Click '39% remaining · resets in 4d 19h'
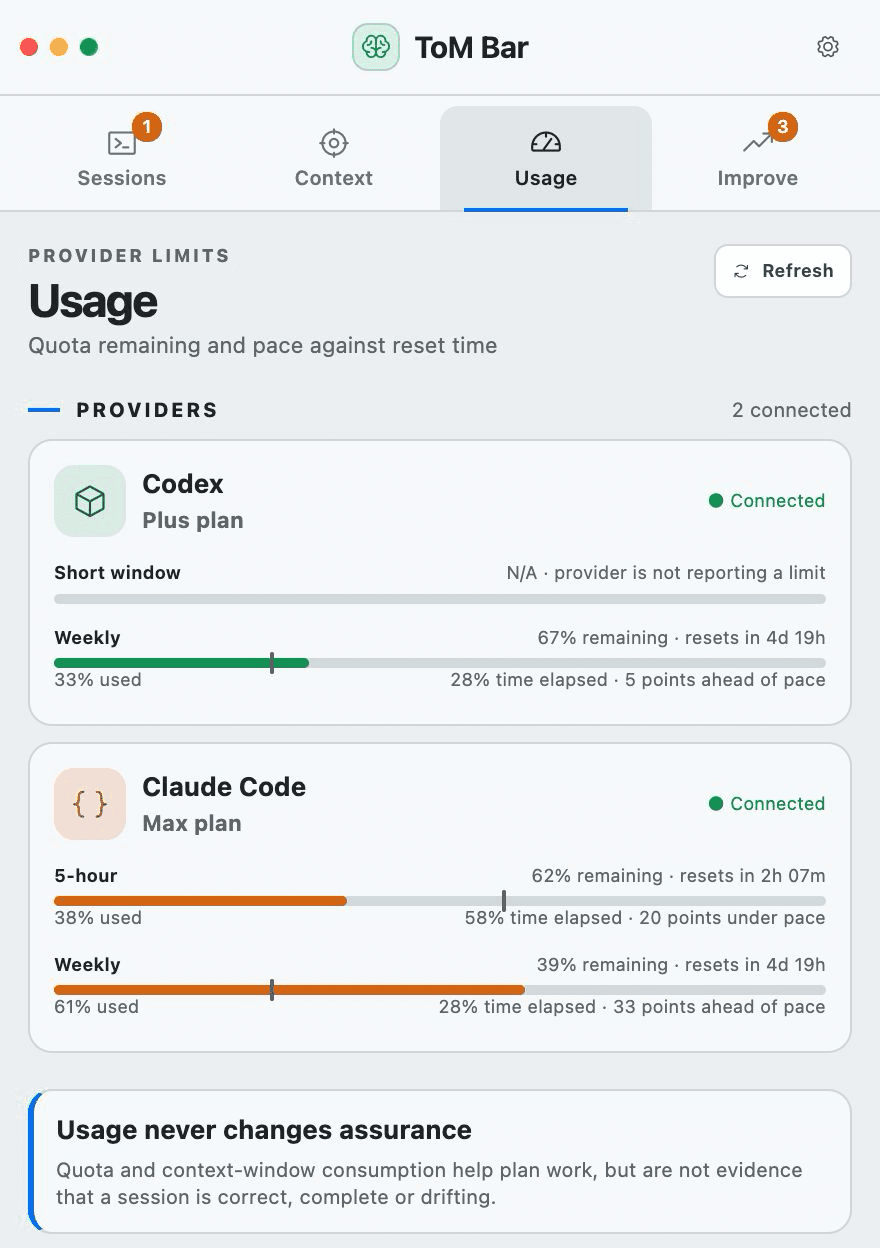This screenshot has width=880, height=1248. click(x=682, y=965)
